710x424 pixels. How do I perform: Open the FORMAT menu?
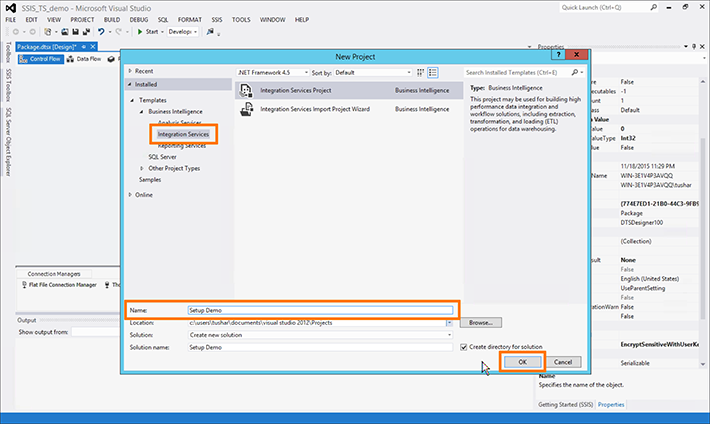click(189, 20)
